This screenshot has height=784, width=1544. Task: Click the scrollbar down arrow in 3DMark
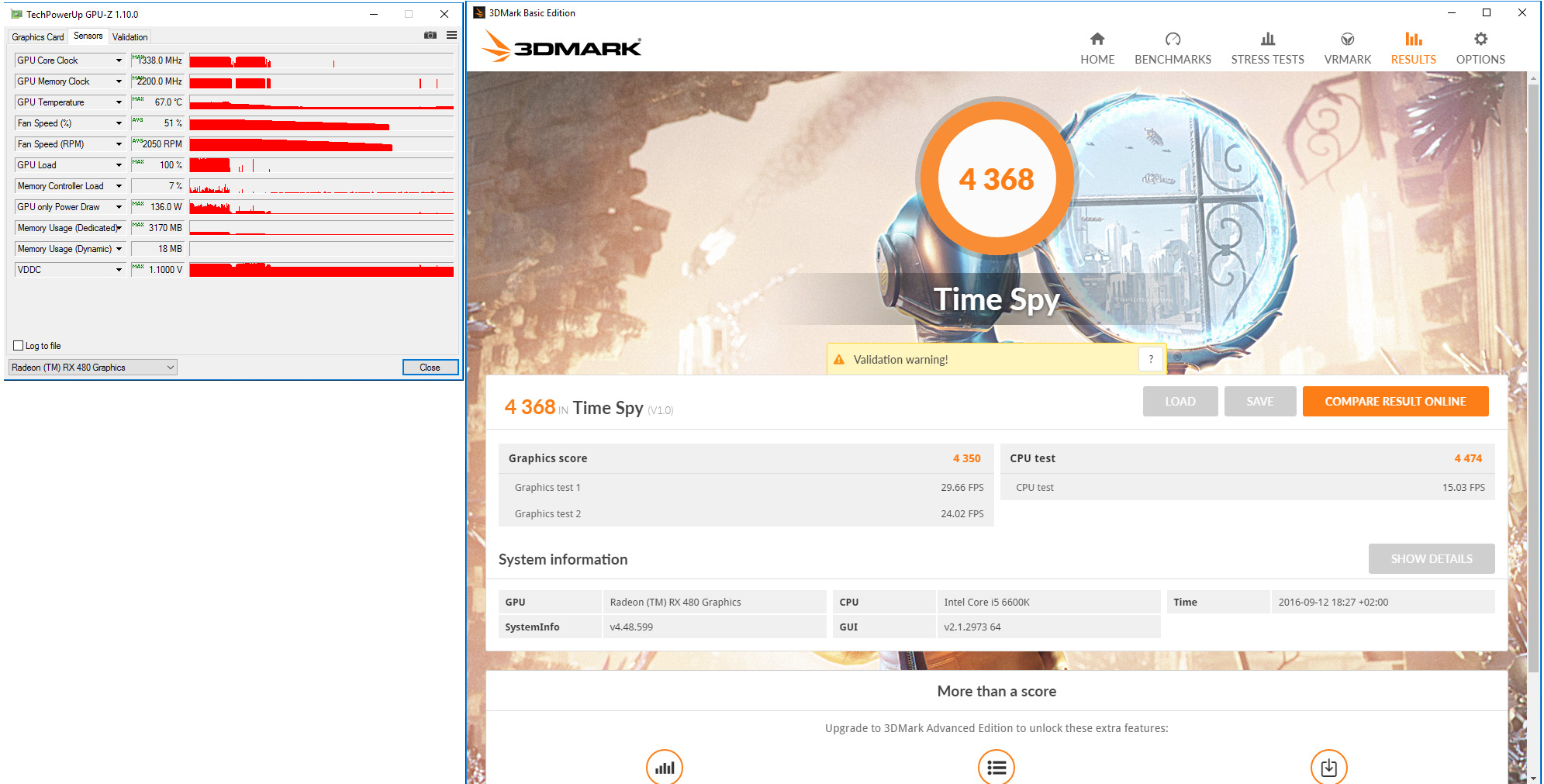1533,778
